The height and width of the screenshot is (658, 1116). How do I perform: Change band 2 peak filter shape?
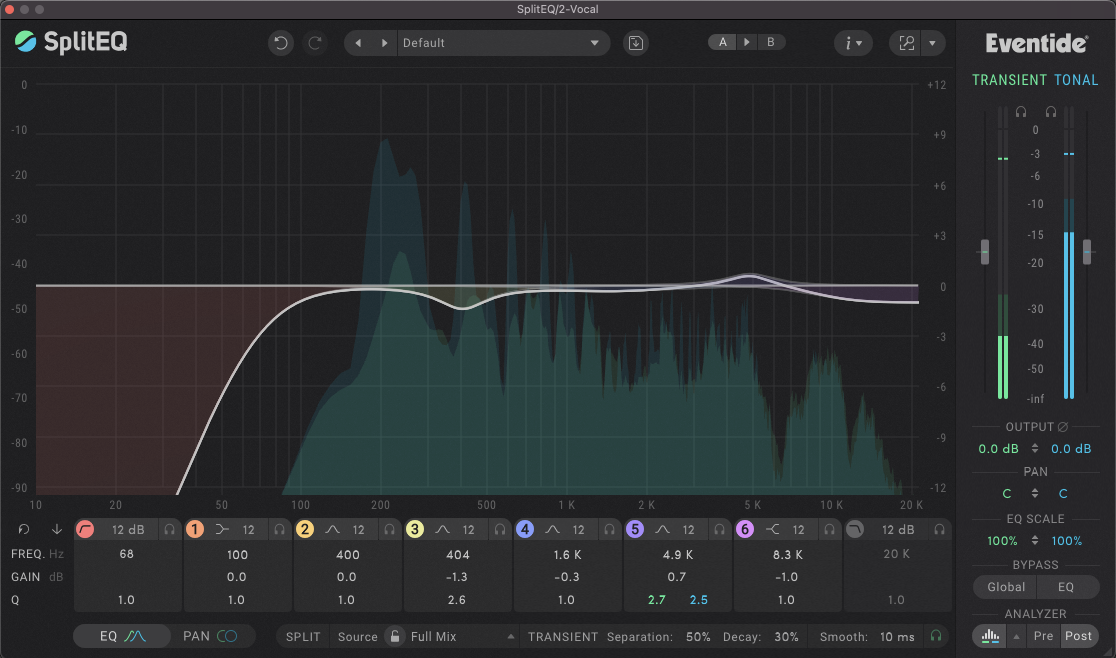pyautogui.click(x=332, y=529)
